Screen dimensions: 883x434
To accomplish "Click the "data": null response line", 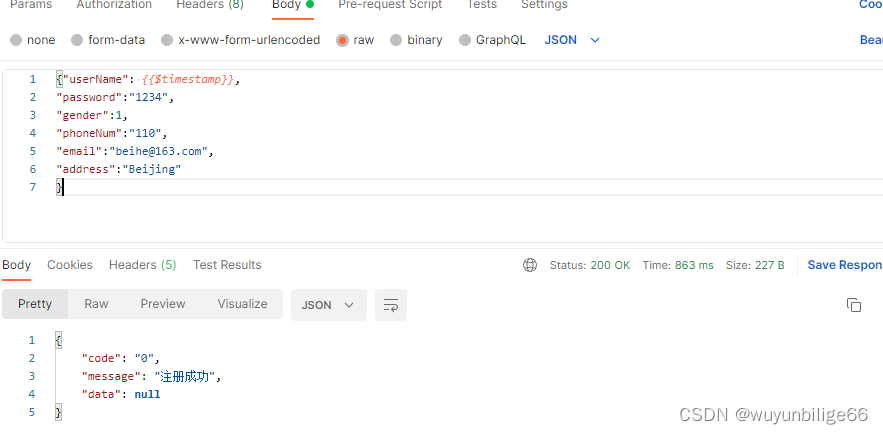I will (121, 394).
